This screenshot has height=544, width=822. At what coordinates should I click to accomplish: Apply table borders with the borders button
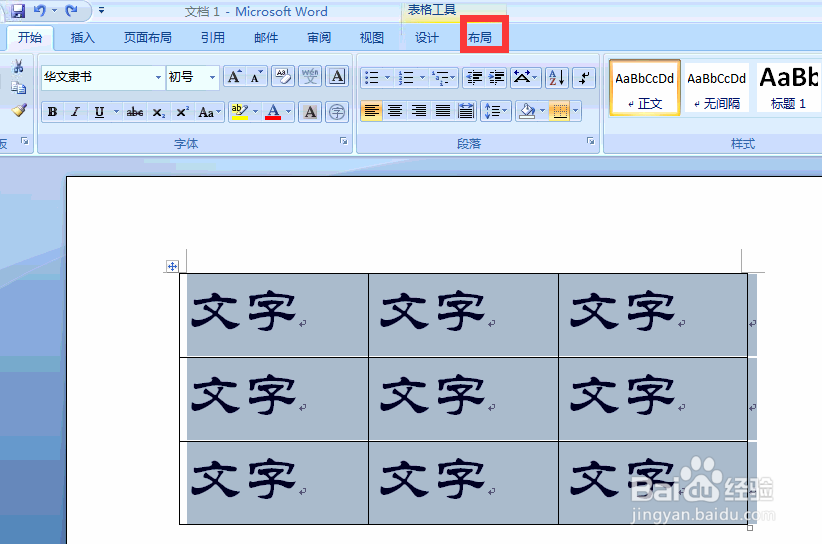(x=560, y=111)
